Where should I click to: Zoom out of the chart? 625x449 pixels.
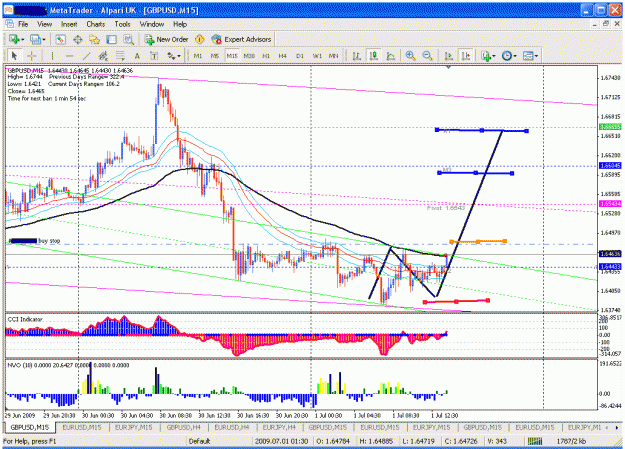tap(427, 56)
